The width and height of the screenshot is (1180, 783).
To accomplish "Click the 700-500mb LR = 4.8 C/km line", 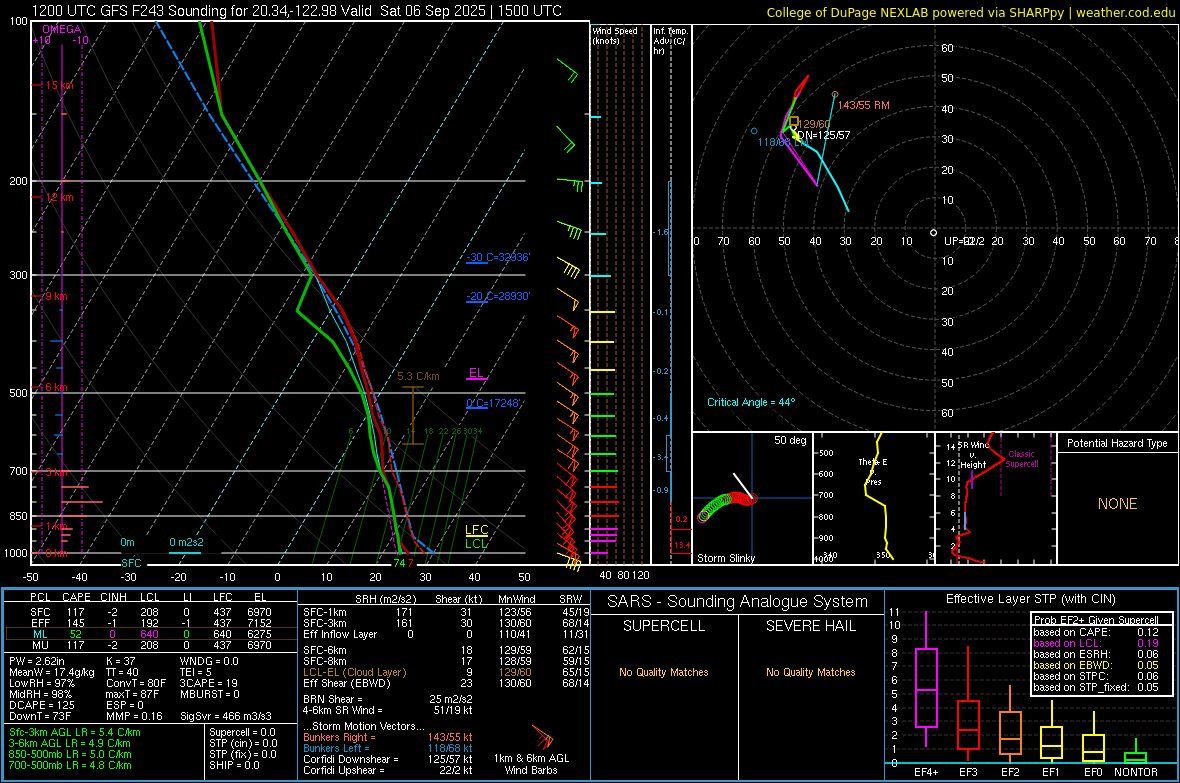I will (70, 765).
